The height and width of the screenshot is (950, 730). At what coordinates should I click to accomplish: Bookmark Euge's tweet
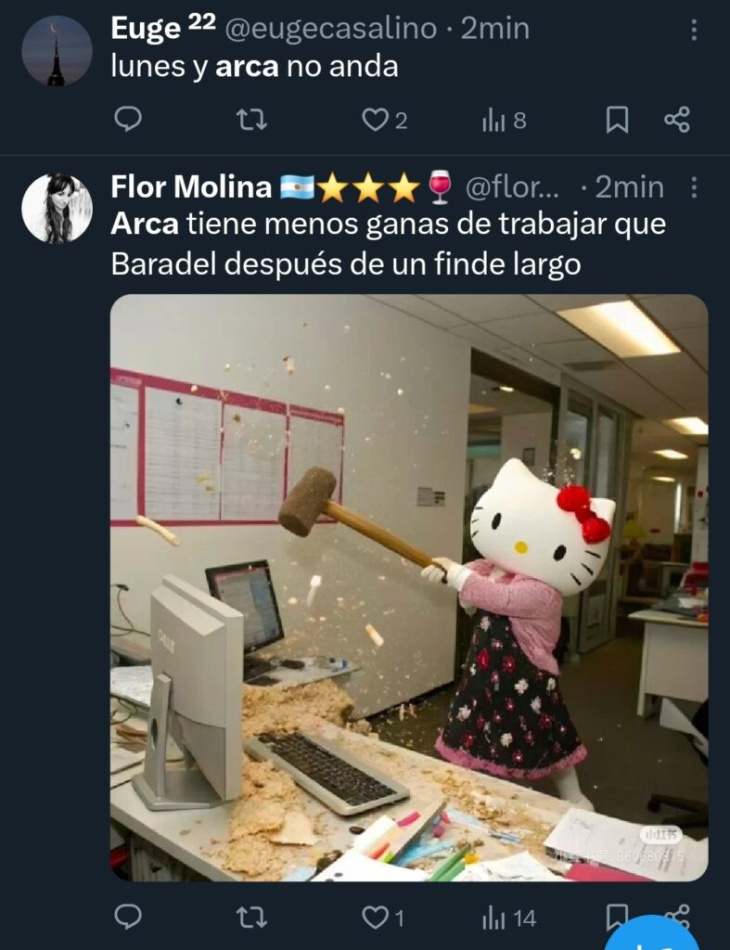(617, 120)
